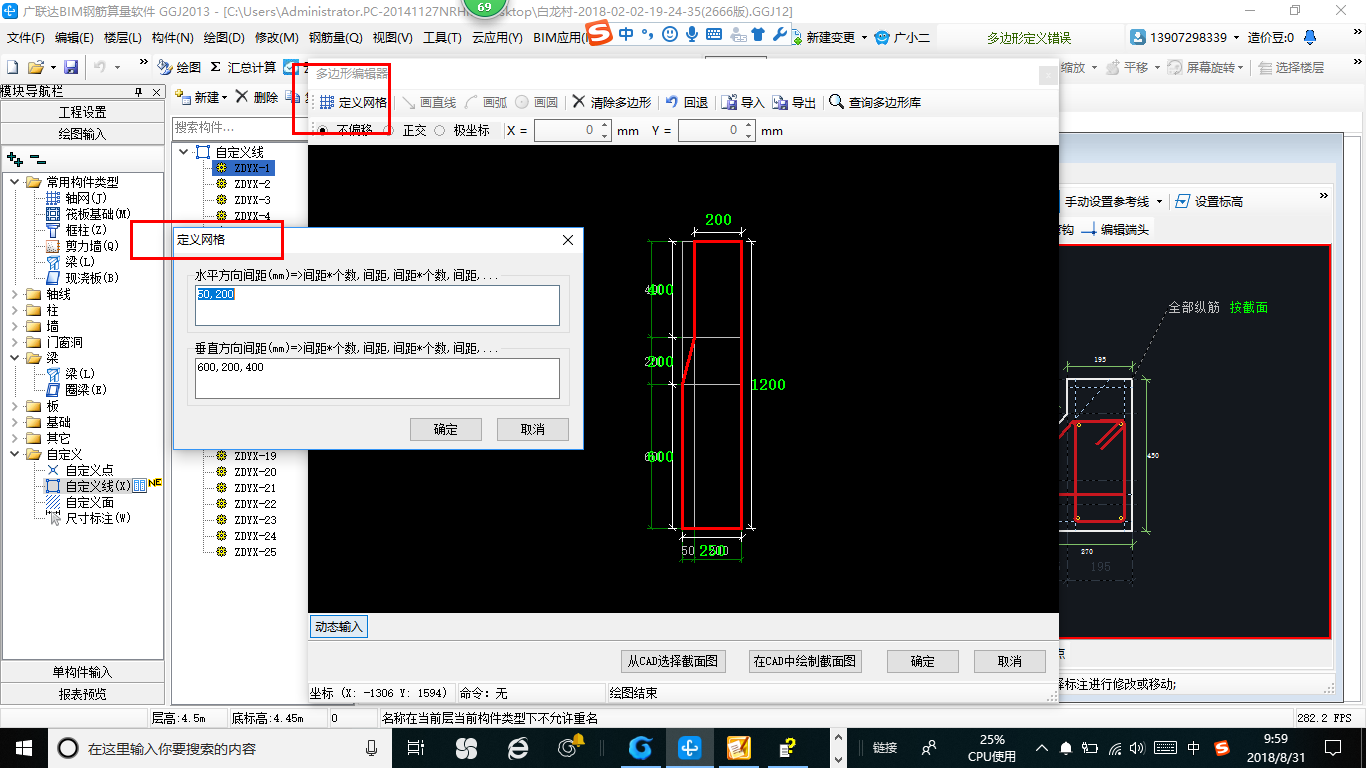Image resolution: width=1366 pixels, height=768 pixels.
Task: Click the 水平方向间距 input field
Action: click(377, 305)
